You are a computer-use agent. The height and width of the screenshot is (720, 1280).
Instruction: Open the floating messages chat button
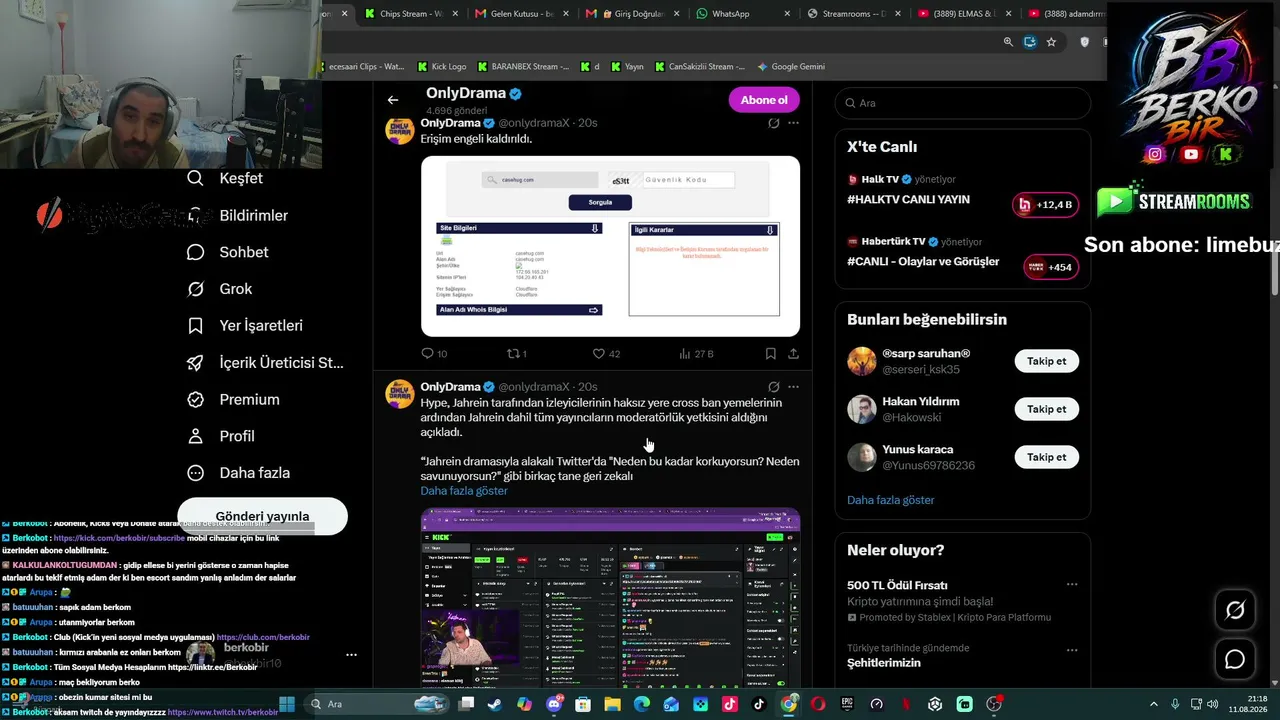click(1235, 659)
